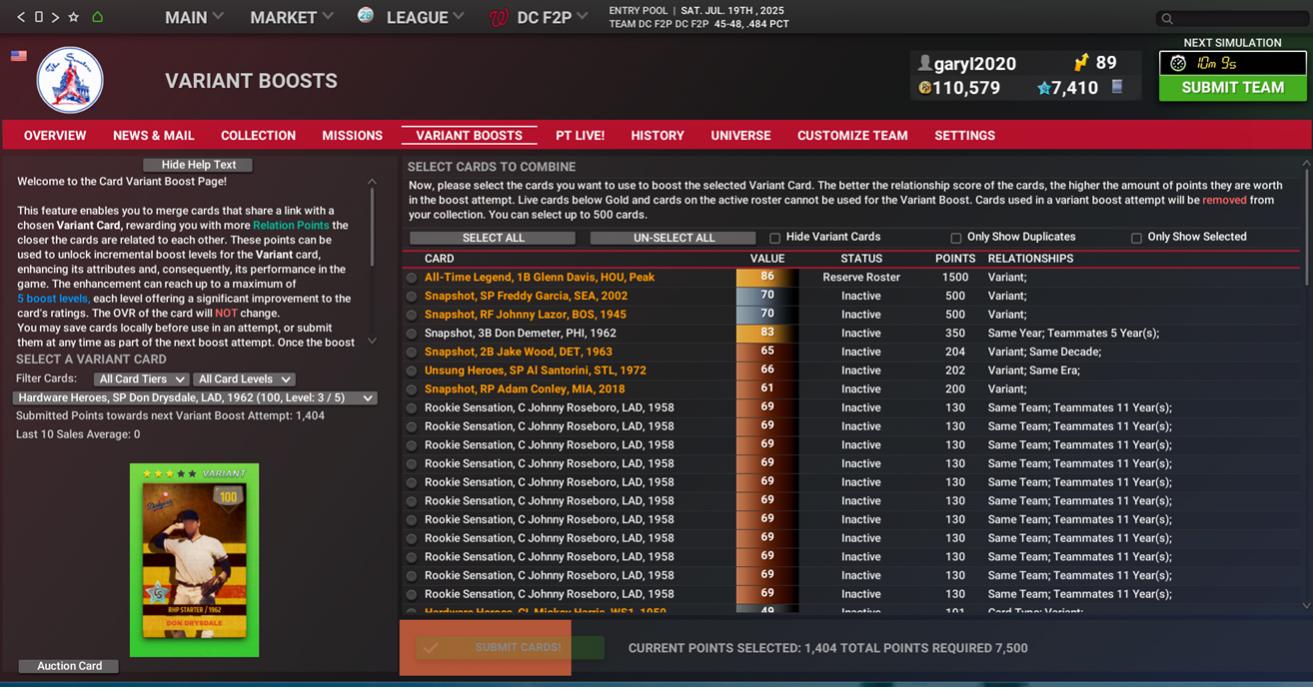Click the green home icon
The width and height of the screenshot is (1313, 690).
point(97,17)
